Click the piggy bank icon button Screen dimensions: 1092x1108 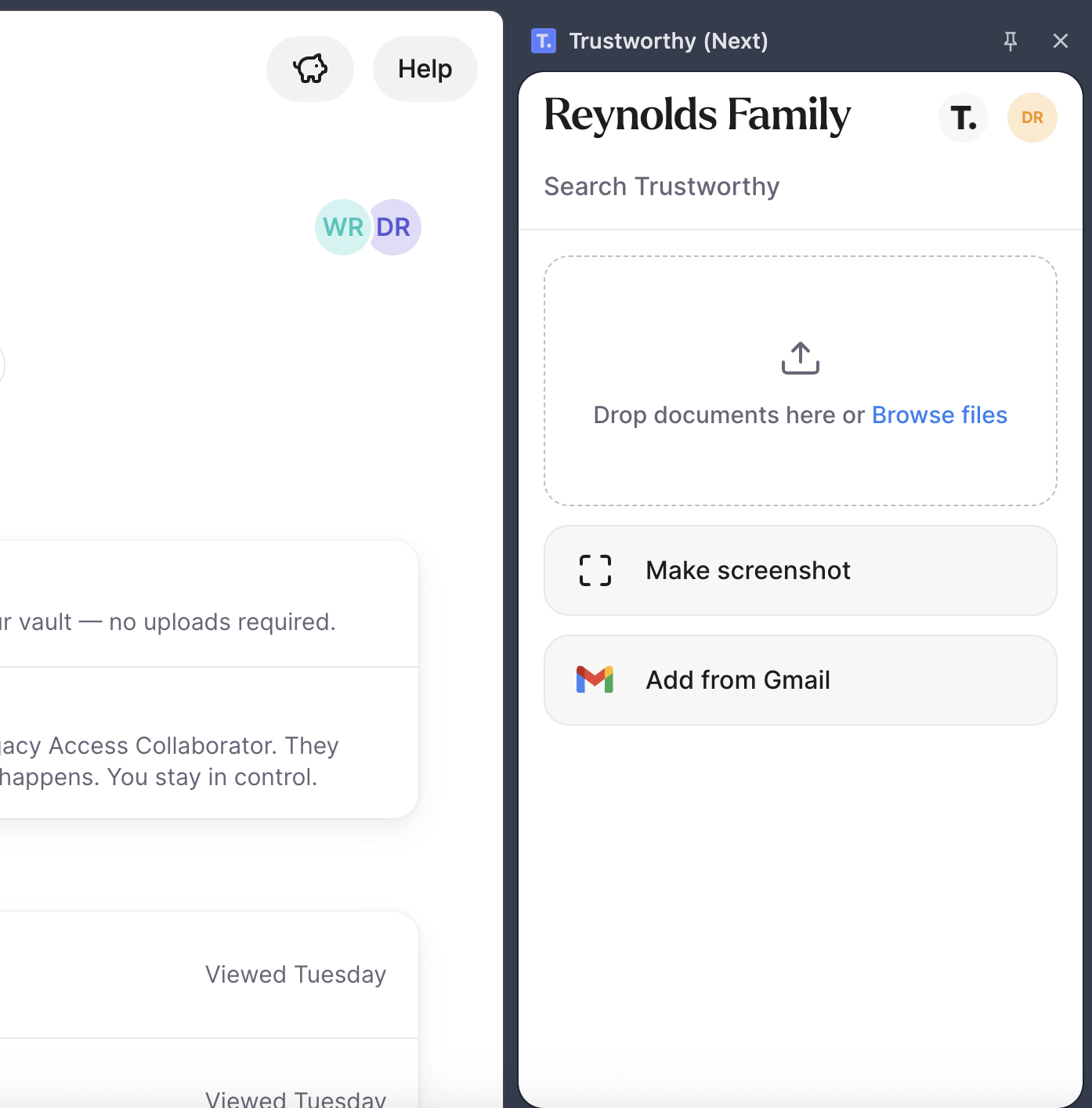point(310,69)
